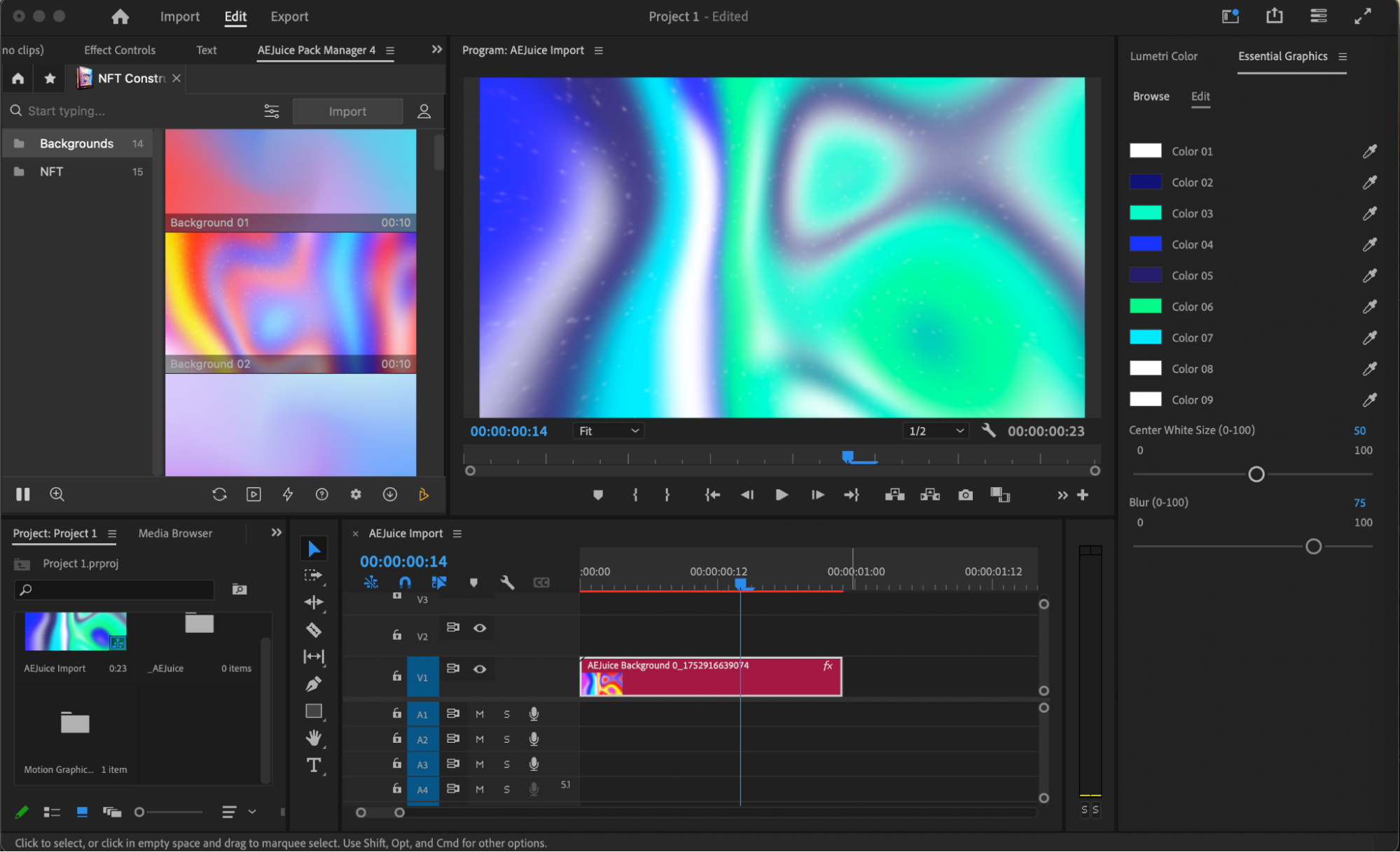Toggle lock on track V2
This screenshot has height=852, width=1400.
coord(397,635)
